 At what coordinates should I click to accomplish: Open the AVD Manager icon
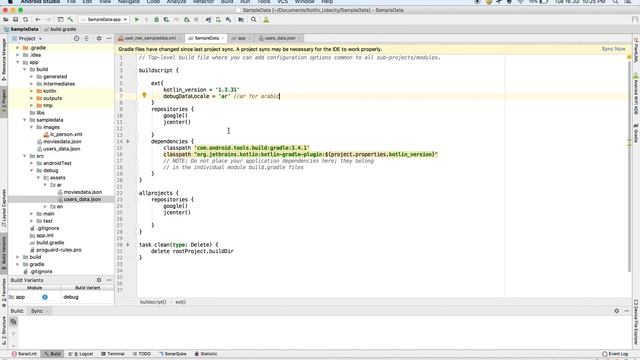point(218,19)
